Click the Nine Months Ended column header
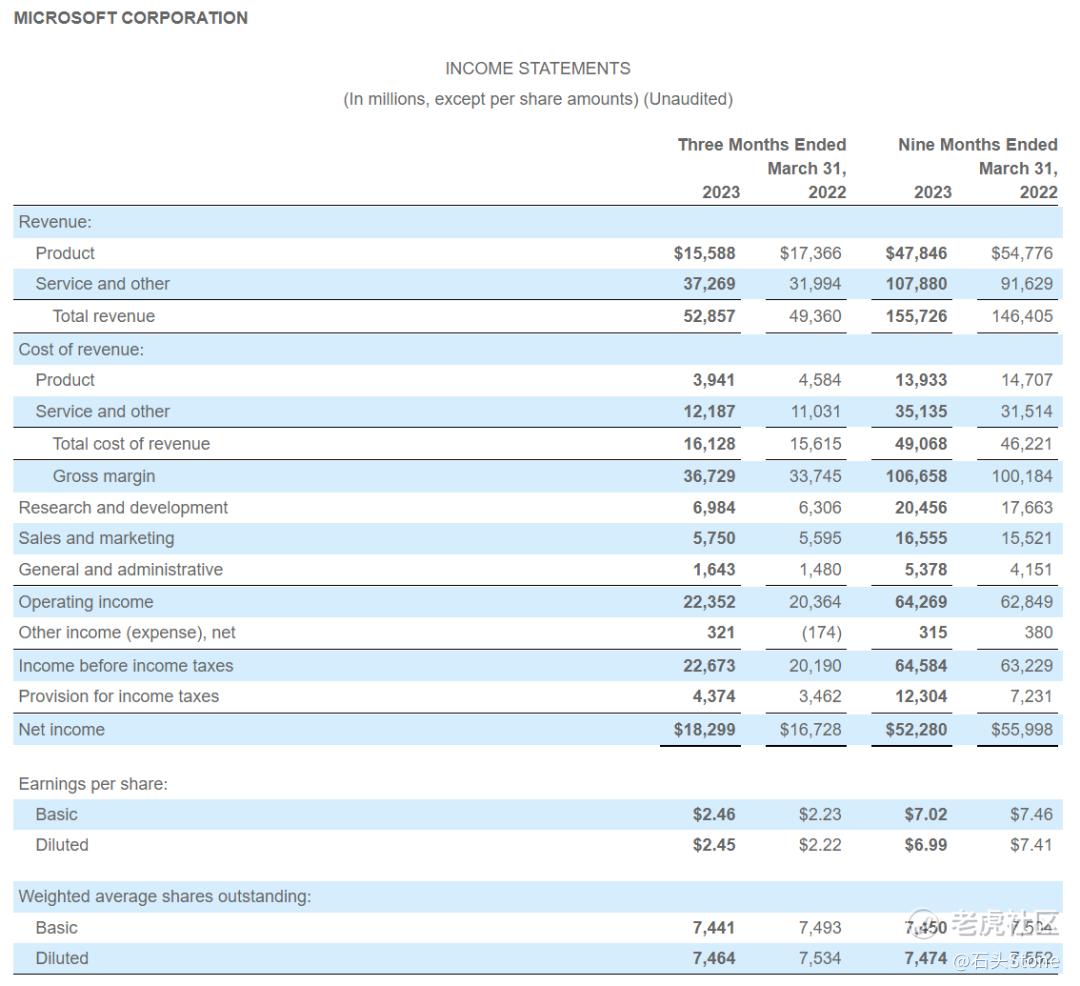Screen dimensions: 1080x986 (977, 144)
